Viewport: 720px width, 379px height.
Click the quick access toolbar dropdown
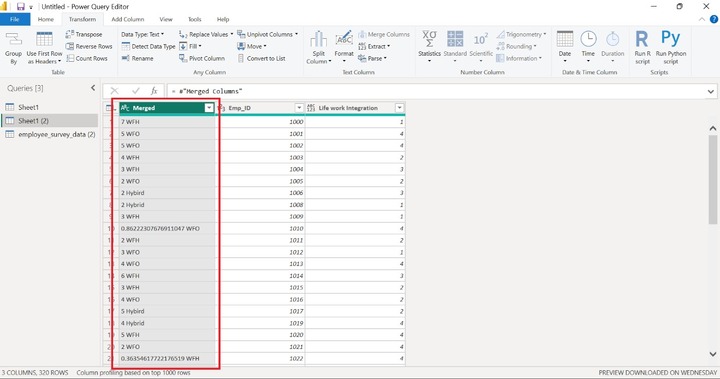click(31, 7)
